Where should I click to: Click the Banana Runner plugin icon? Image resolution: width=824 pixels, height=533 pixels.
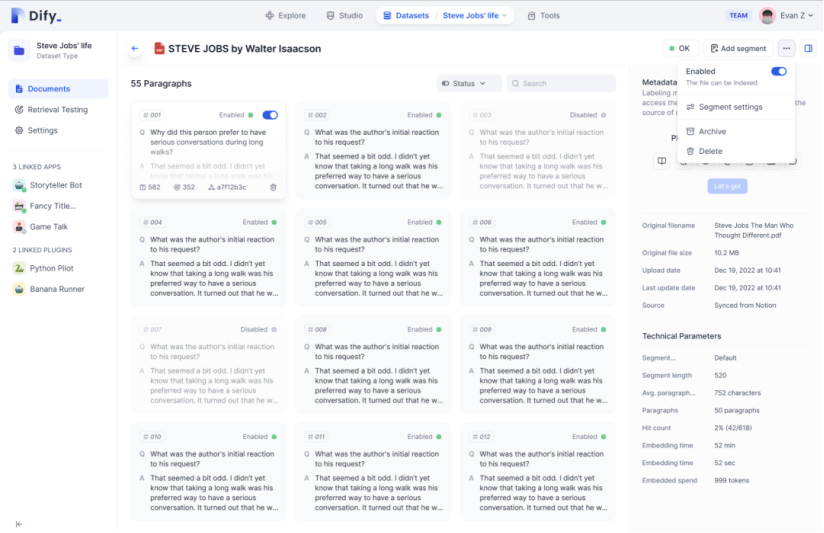pos(19,289)
